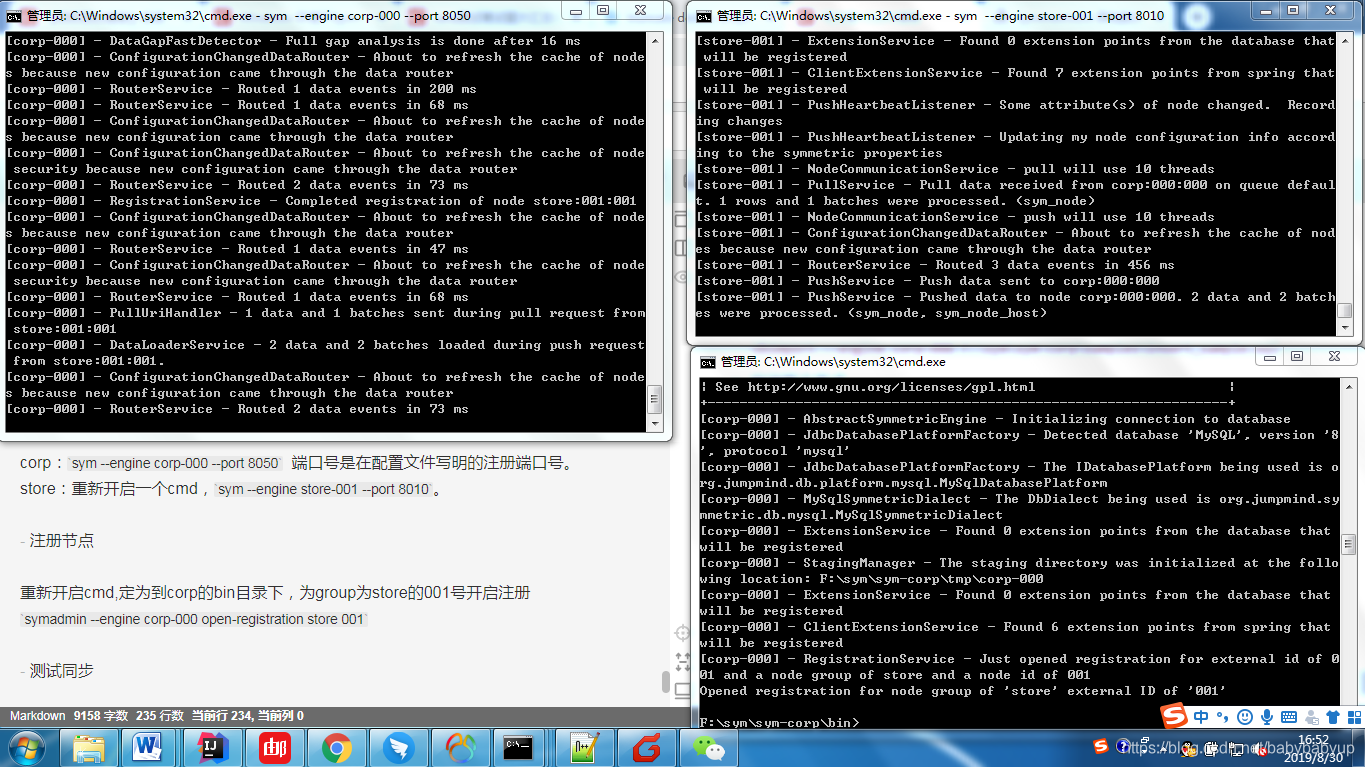Screen dimensions: 1365x767
Task: Maximize the corp-000 cmd window
Action: tap(603, 10)
